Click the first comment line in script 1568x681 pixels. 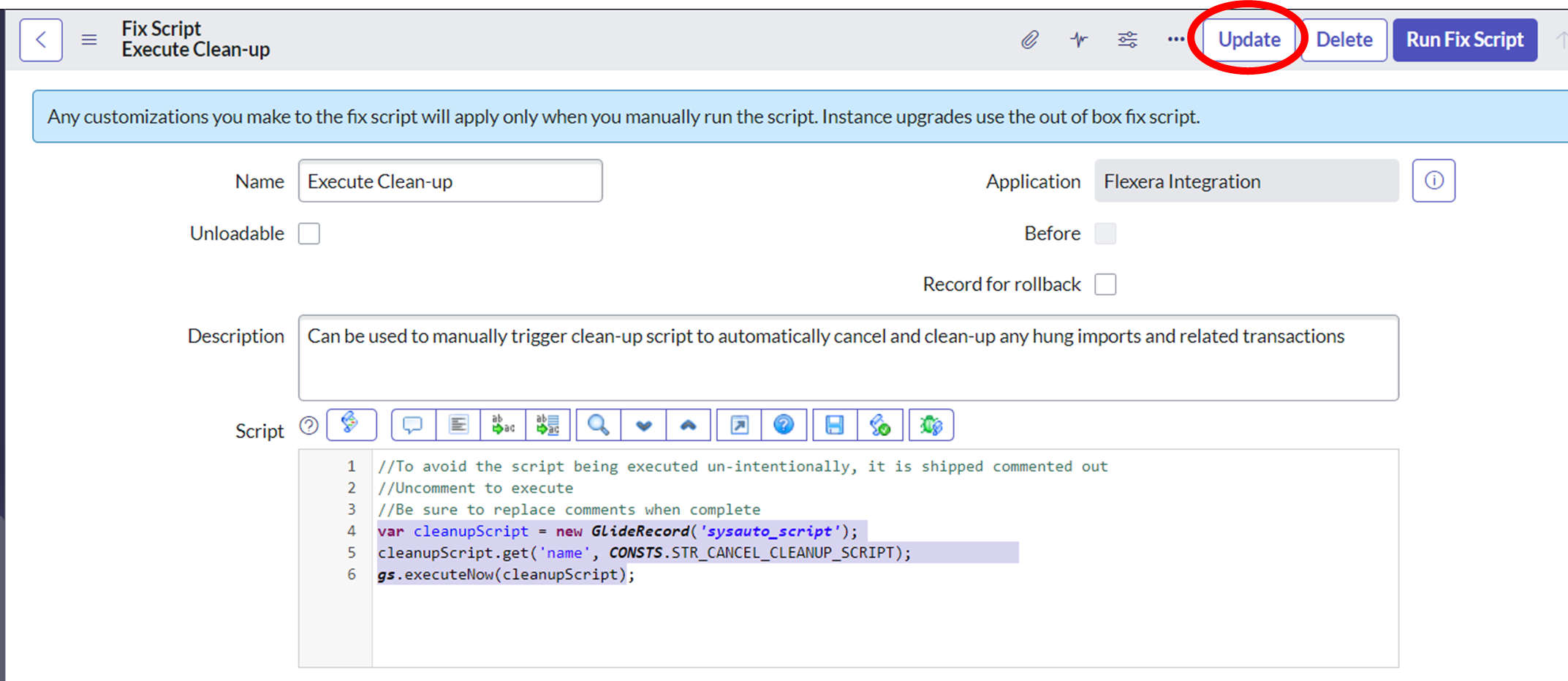tap(743, 467)
